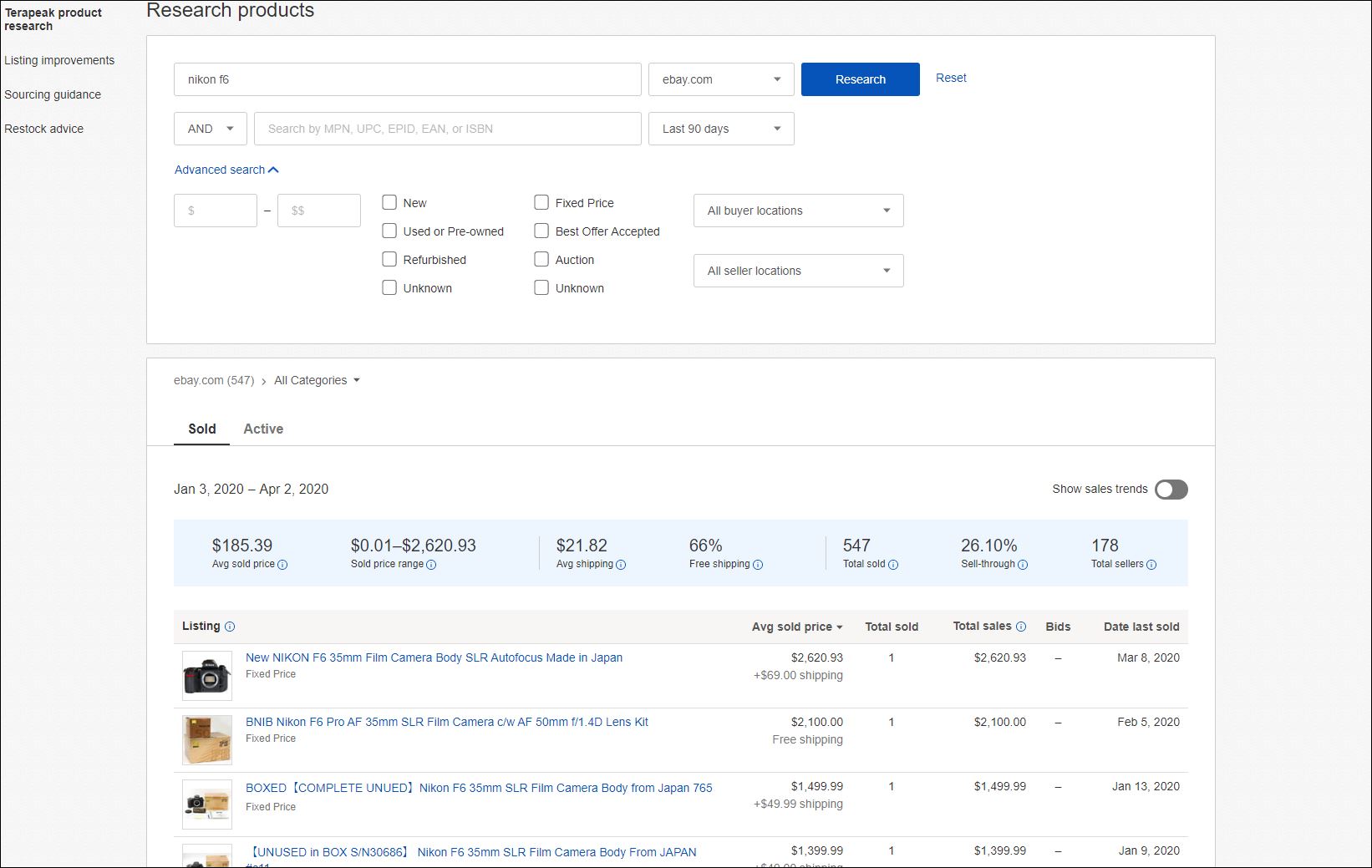The height and width of the screenshot is (868, 1372).
Task: Click the $2,620.93 avg sold price cell
Action: pos(817,657)
